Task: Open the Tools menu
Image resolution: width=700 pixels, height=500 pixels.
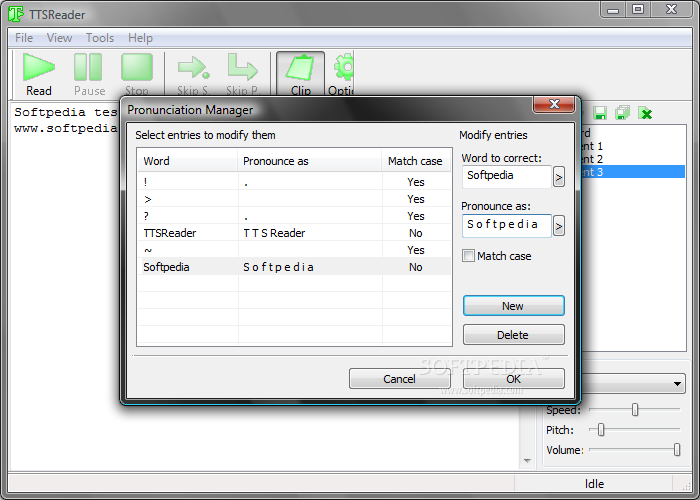Action: tap(100, 38)
